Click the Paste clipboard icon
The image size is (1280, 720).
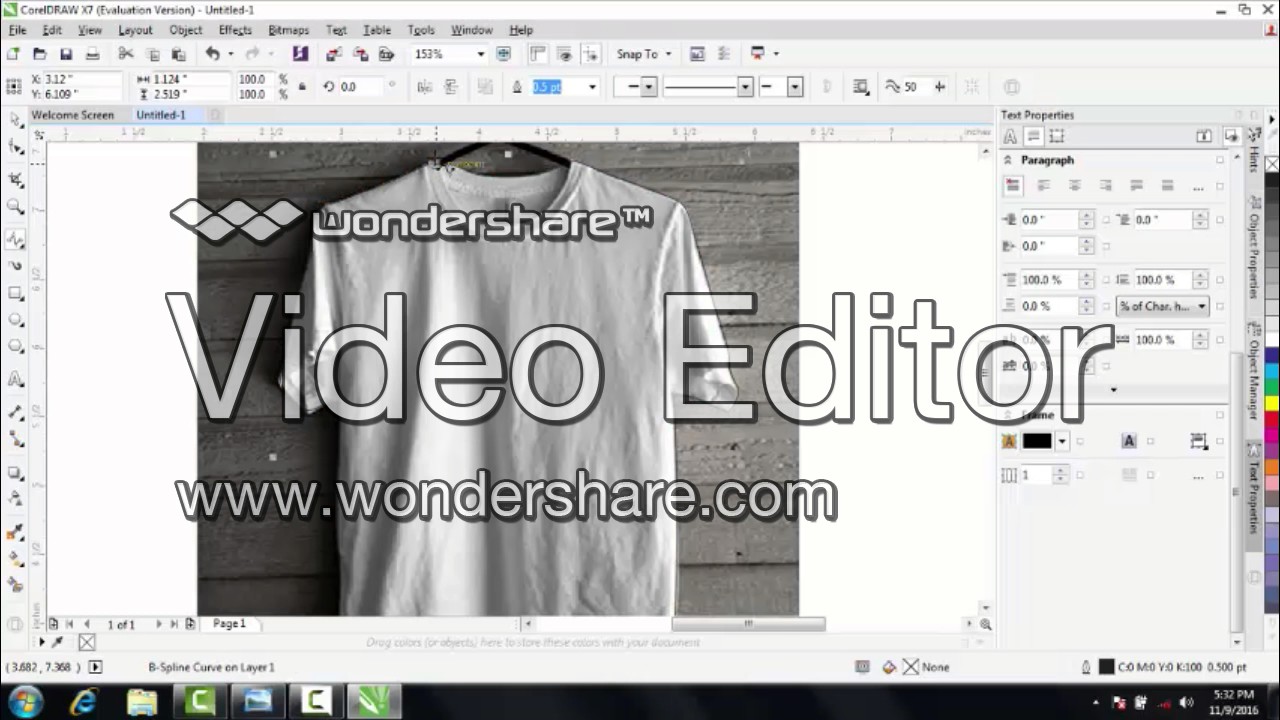point(179,54)
